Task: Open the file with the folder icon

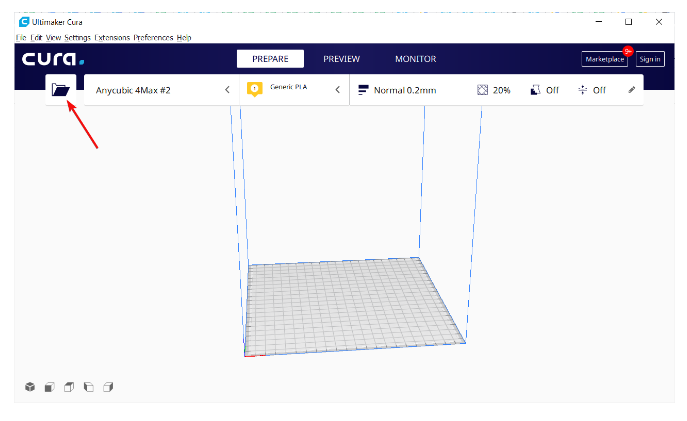Action: click(x=60, y=90)
